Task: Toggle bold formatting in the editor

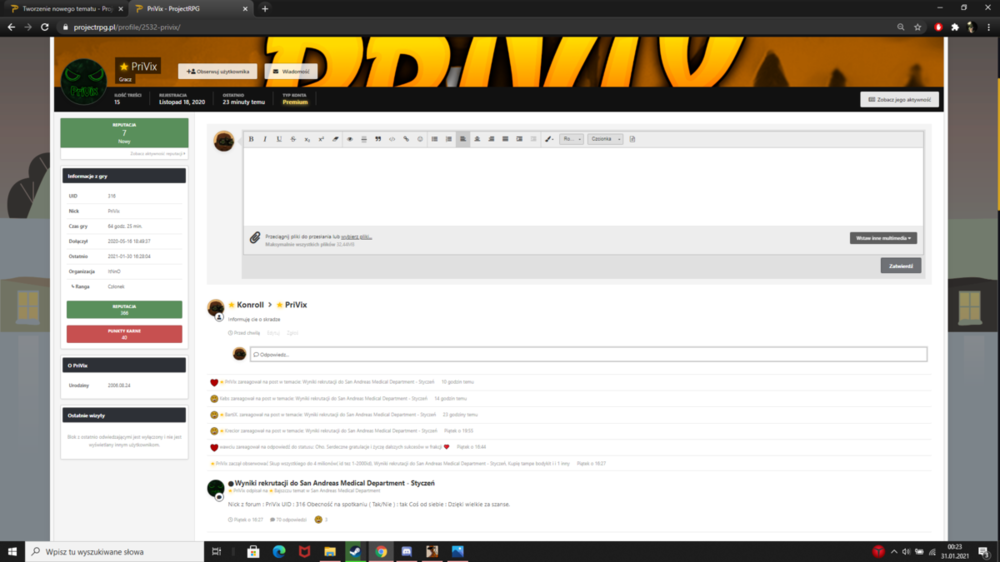Action: tap(251, 139)
